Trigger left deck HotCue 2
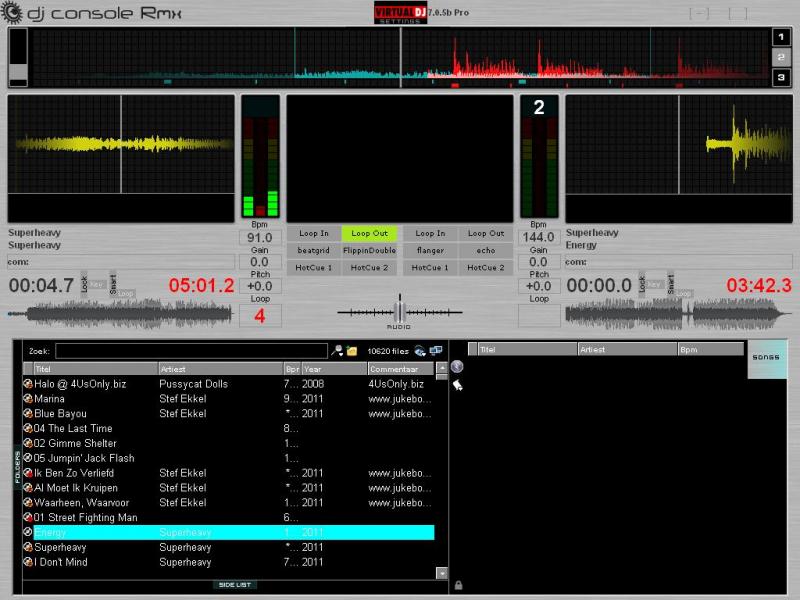 (369, 267)
